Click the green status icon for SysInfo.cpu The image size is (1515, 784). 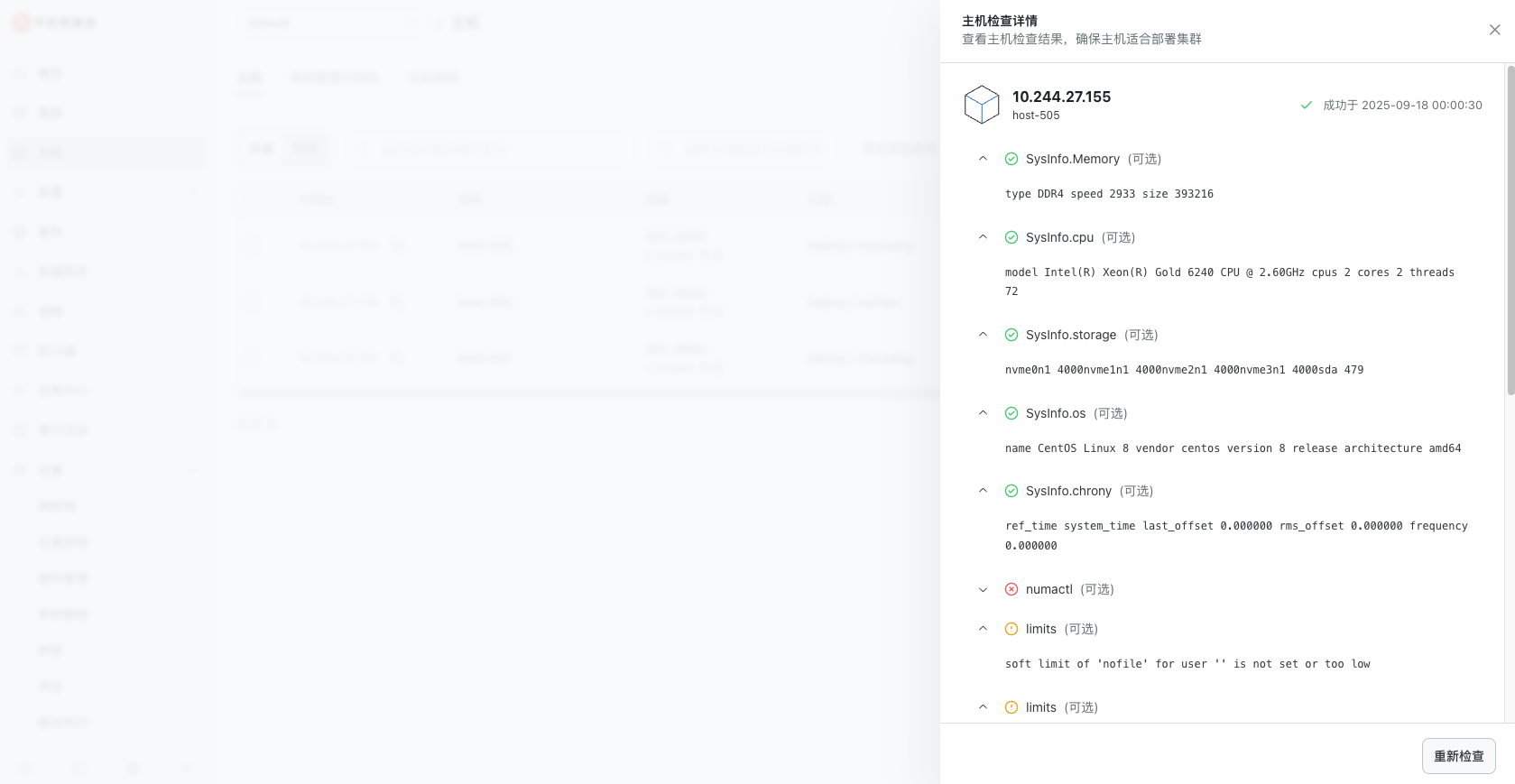tap(1012, 237)
